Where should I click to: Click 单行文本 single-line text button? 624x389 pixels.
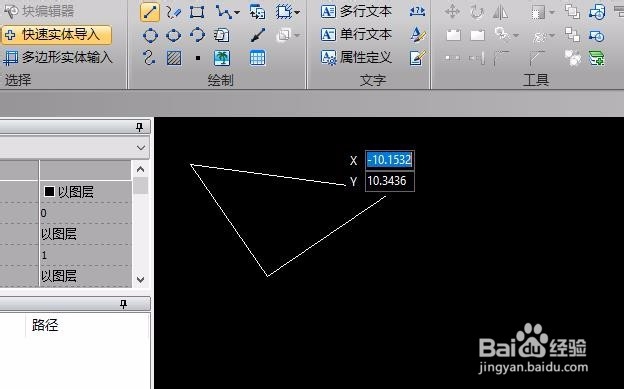tap(356, 35)
